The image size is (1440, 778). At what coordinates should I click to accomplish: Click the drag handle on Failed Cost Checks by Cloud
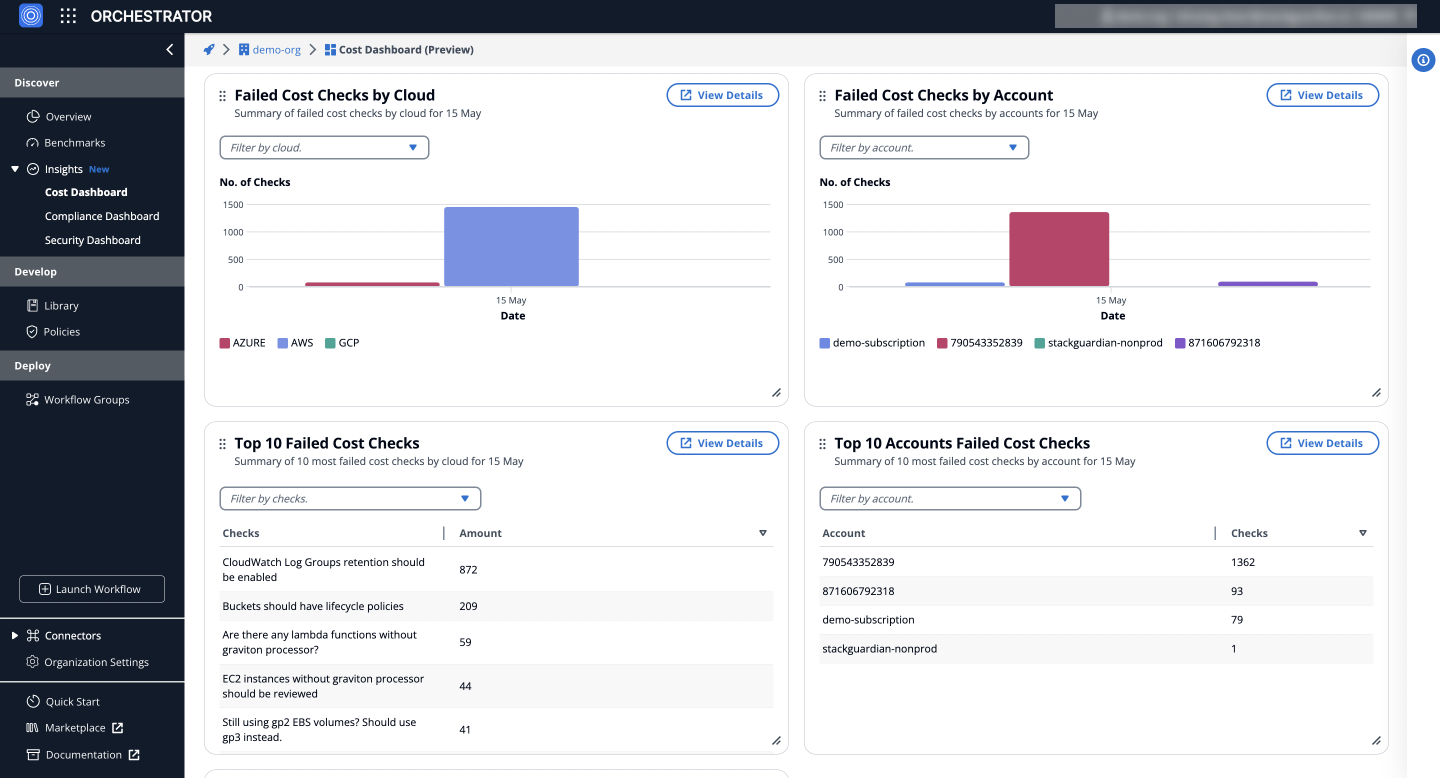coord(220,95)
